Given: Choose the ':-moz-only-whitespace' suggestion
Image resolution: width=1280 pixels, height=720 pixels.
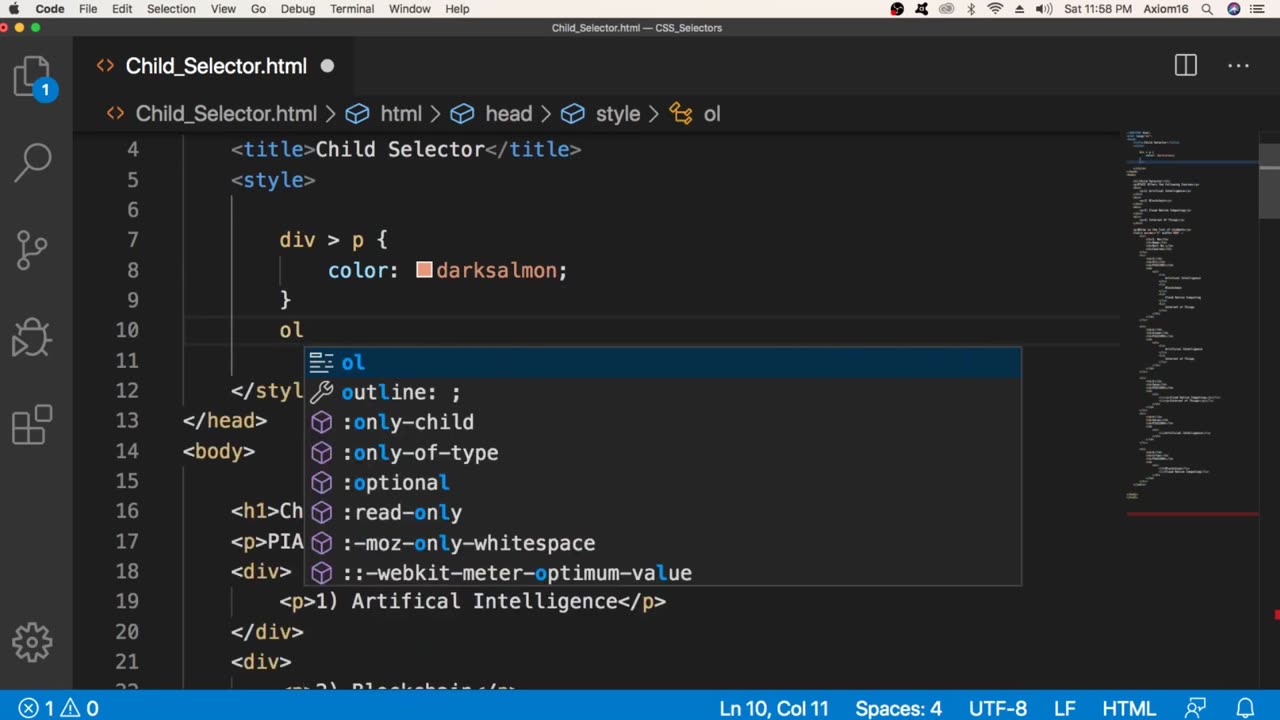Looking at the screenshot, I should (663, 543).
